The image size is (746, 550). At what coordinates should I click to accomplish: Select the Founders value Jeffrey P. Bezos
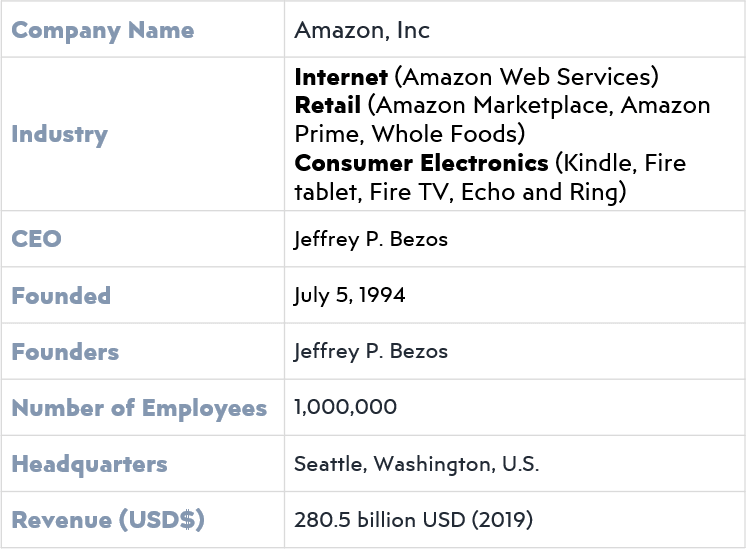371,352
